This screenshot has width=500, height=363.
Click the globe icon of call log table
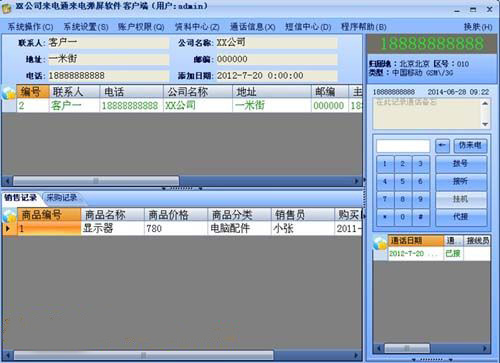click(x=380, y=242)
